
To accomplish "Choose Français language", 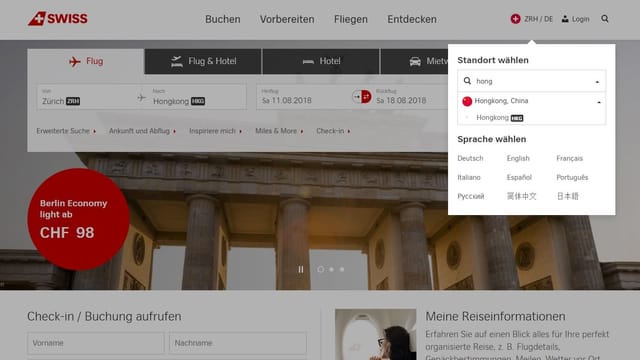I will (x=569, y=158).
